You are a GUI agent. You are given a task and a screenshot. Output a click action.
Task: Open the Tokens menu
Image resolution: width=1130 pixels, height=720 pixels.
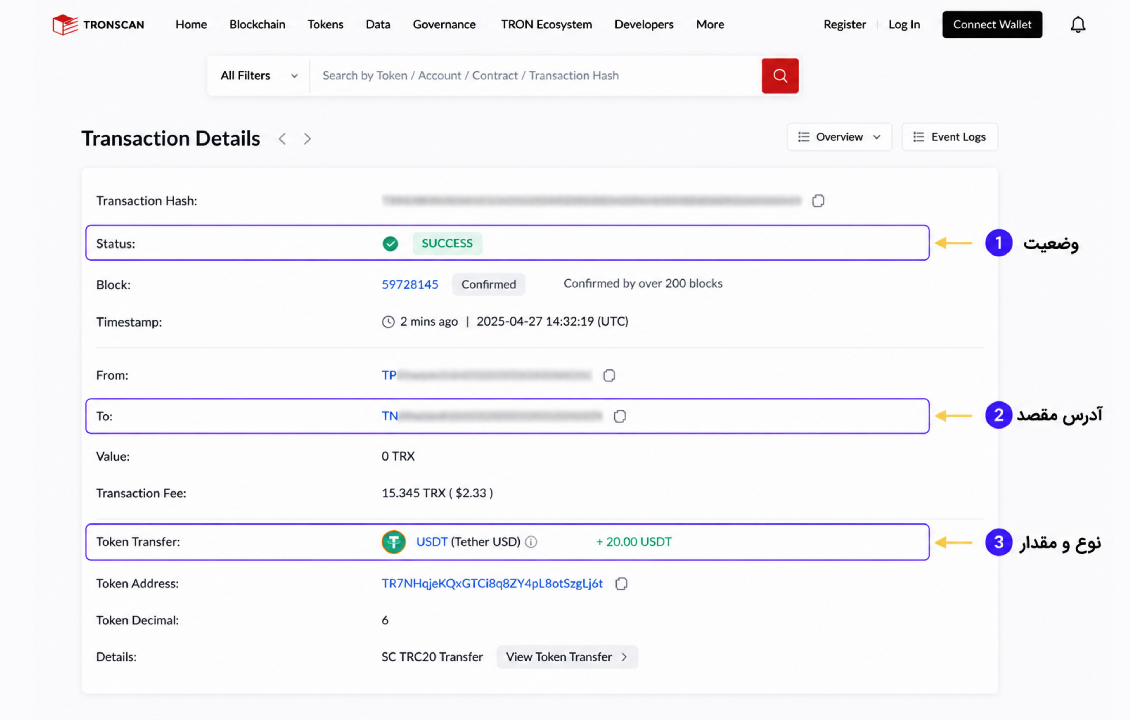(326, 25)
